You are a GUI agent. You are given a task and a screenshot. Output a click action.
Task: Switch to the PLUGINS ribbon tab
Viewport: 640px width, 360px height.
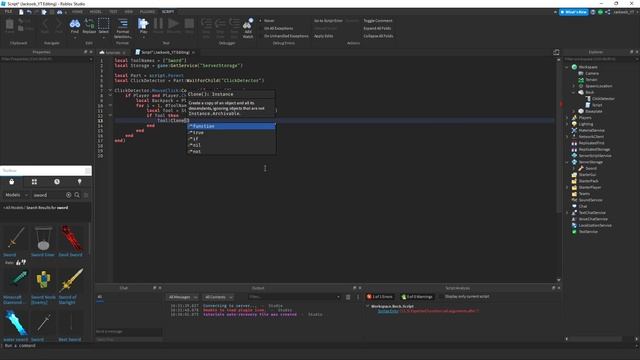[147, 12]
